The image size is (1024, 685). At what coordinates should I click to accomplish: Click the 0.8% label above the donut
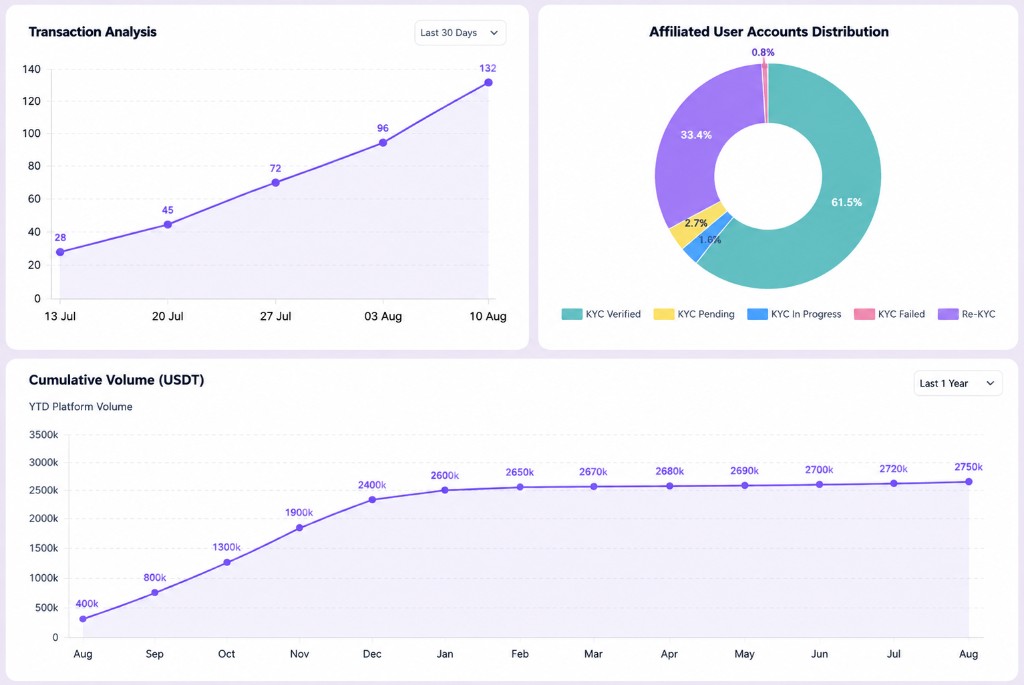coord(763,52)
